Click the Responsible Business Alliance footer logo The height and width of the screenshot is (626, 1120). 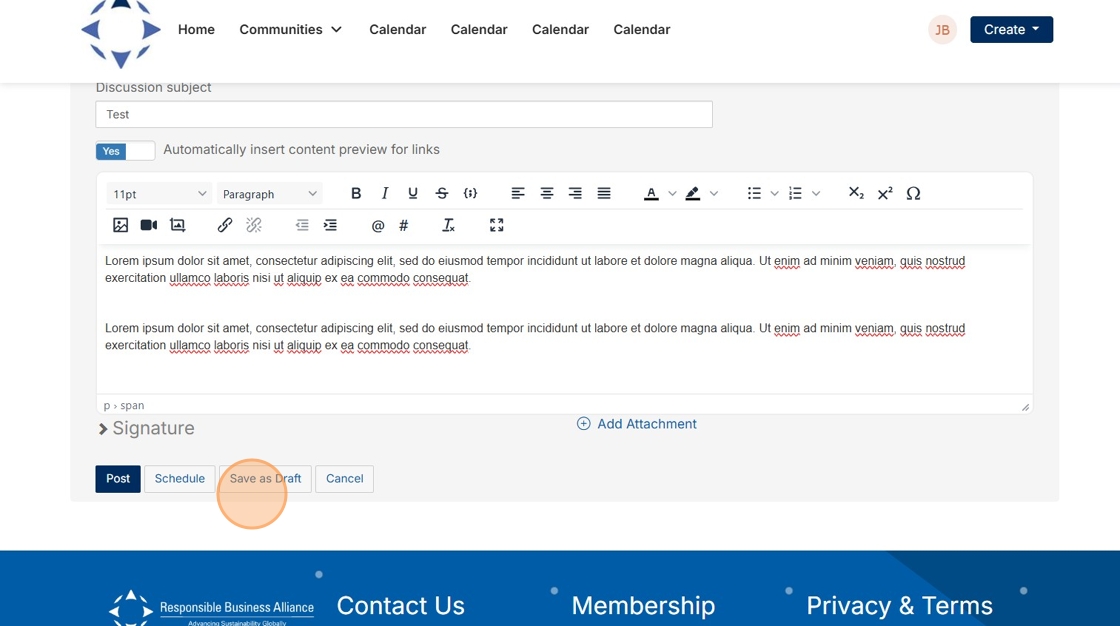[x=211, y=607]
